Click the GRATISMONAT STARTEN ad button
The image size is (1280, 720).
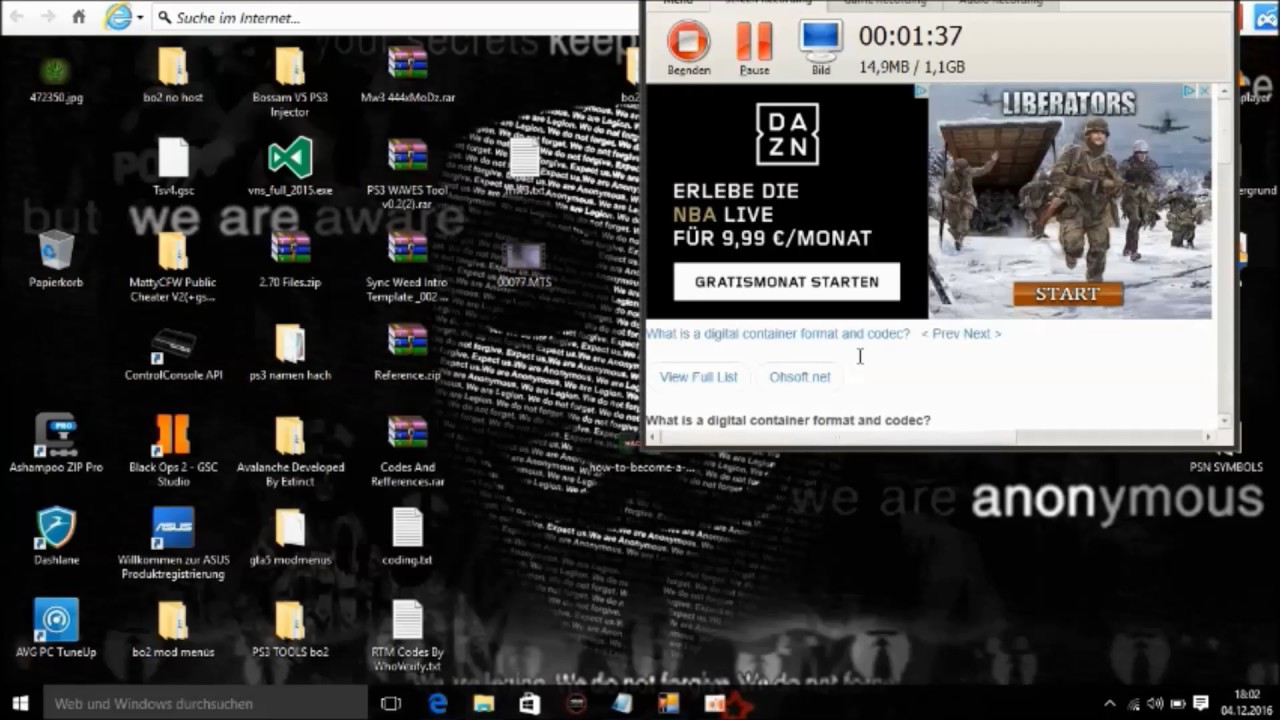[787, 282]
